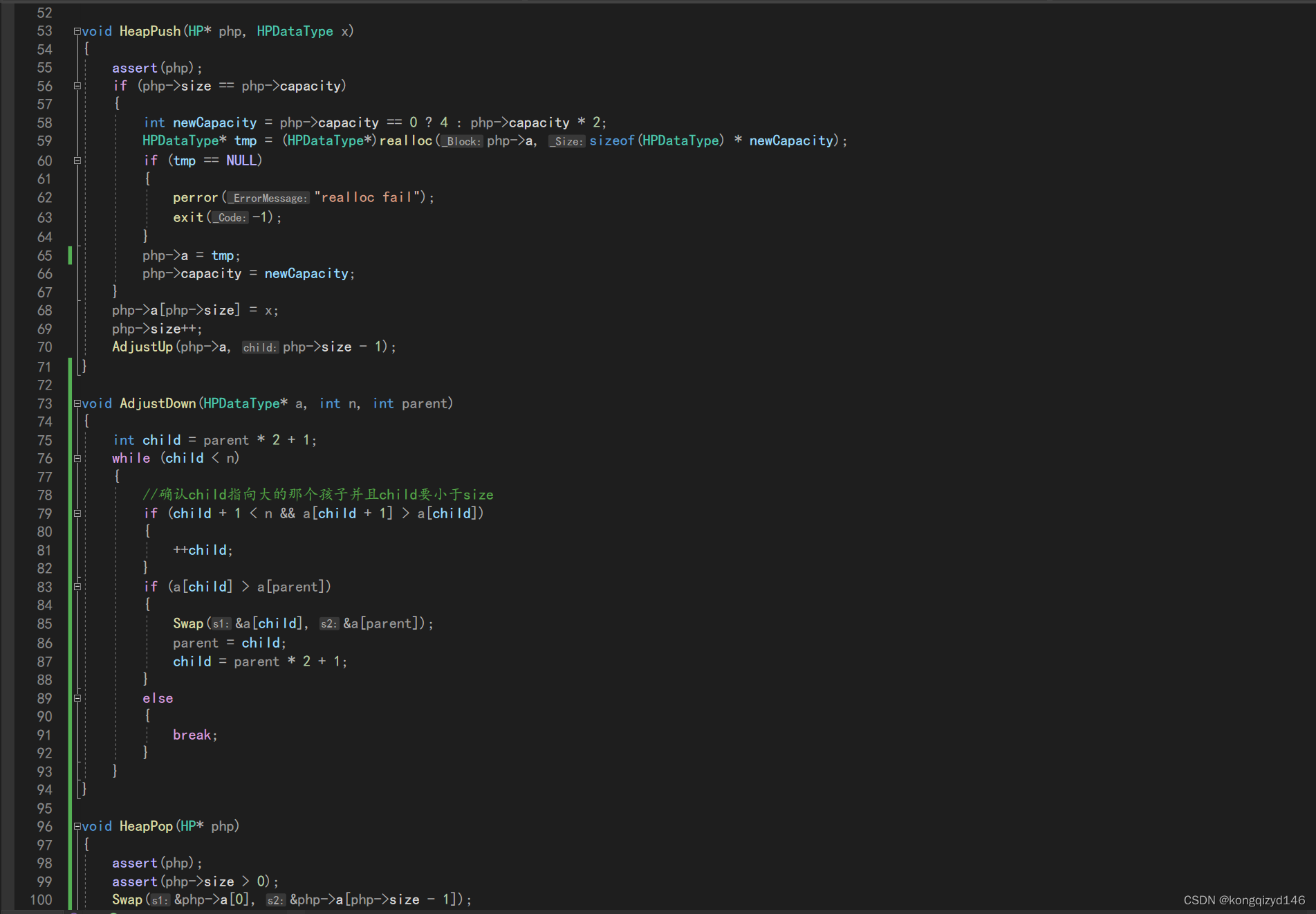This screenshot has height=914, width=1316.
Task: Click the newCapacity declaration on line 58
Action: (x=215, y=122)
